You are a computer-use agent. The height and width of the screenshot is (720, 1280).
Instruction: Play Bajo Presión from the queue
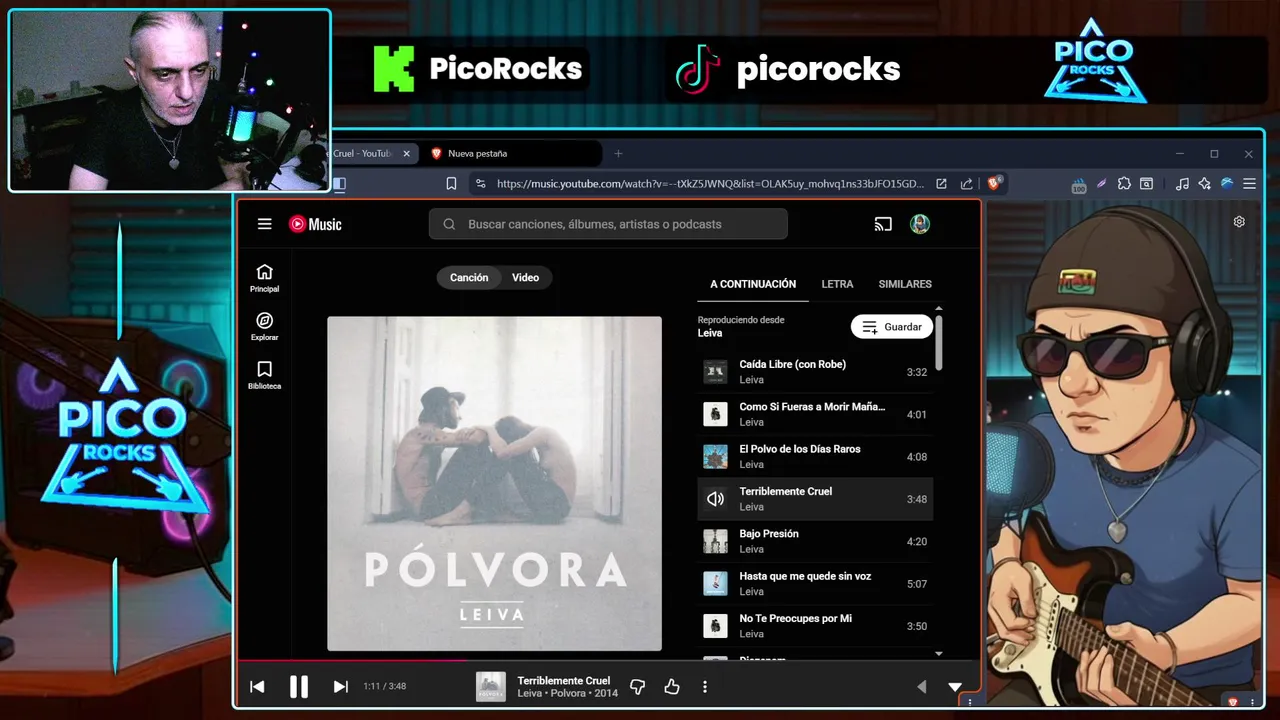click(815, 541)
